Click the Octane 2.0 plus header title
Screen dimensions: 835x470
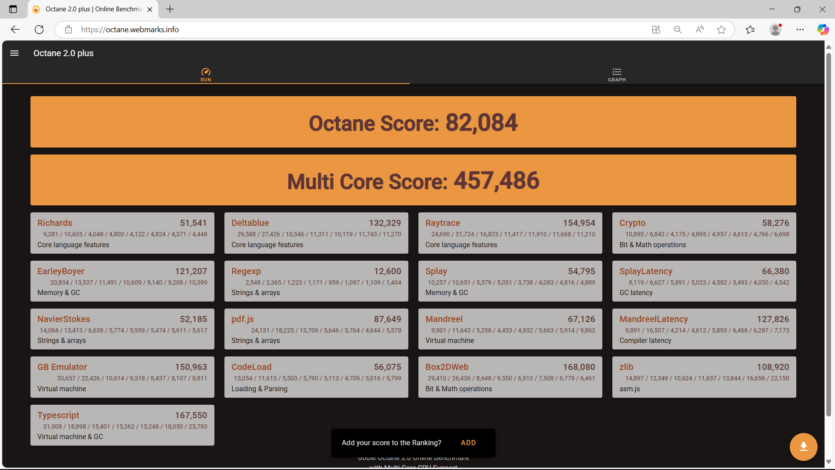click(x=63, y=53)
